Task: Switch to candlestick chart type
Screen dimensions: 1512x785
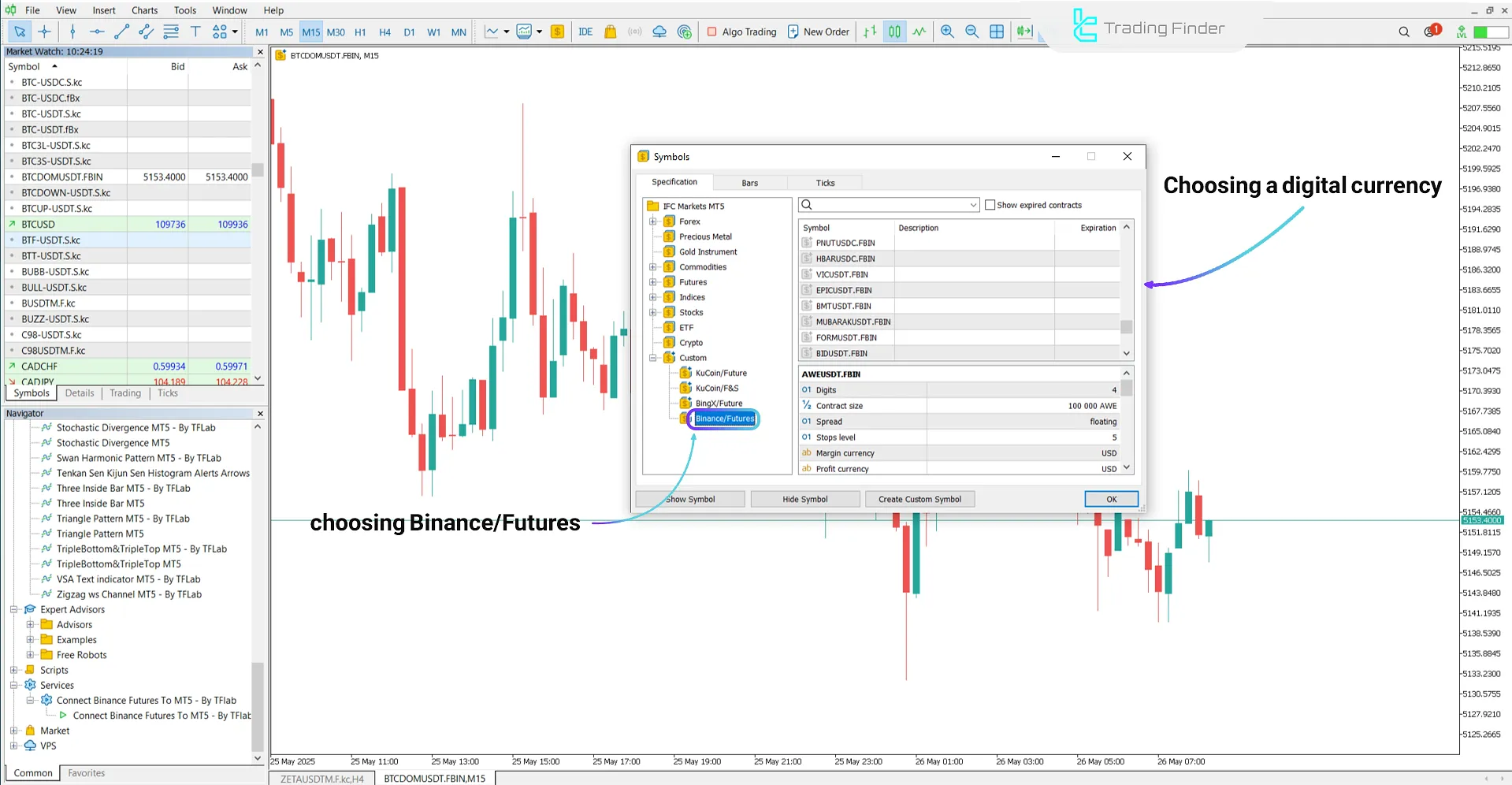Action: click(x=894, y=32)
